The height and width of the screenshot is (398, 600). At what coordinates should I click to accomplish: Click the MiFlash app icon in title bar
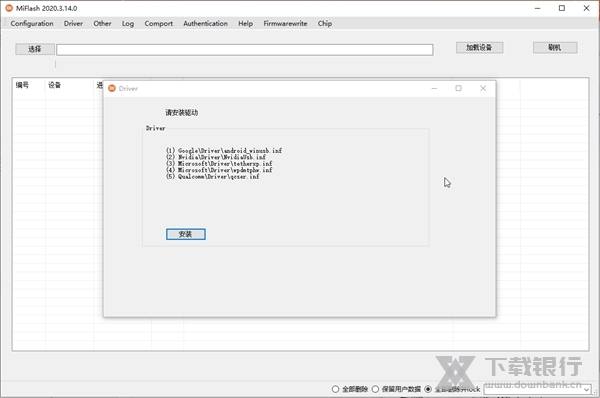(9, 8)
